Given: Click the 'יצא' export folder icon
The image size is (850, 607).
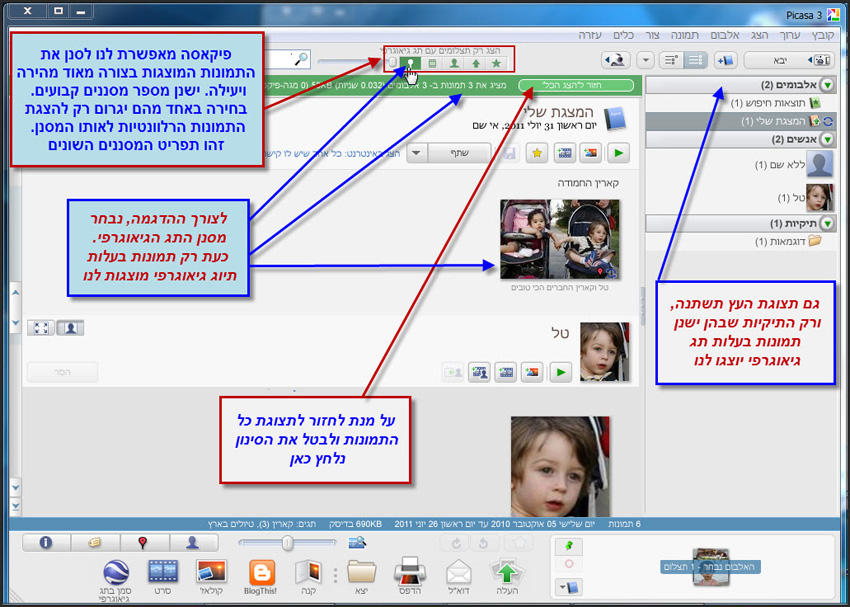Looking at the screenshot, I should pyautogui.click(x=362, y=576).
